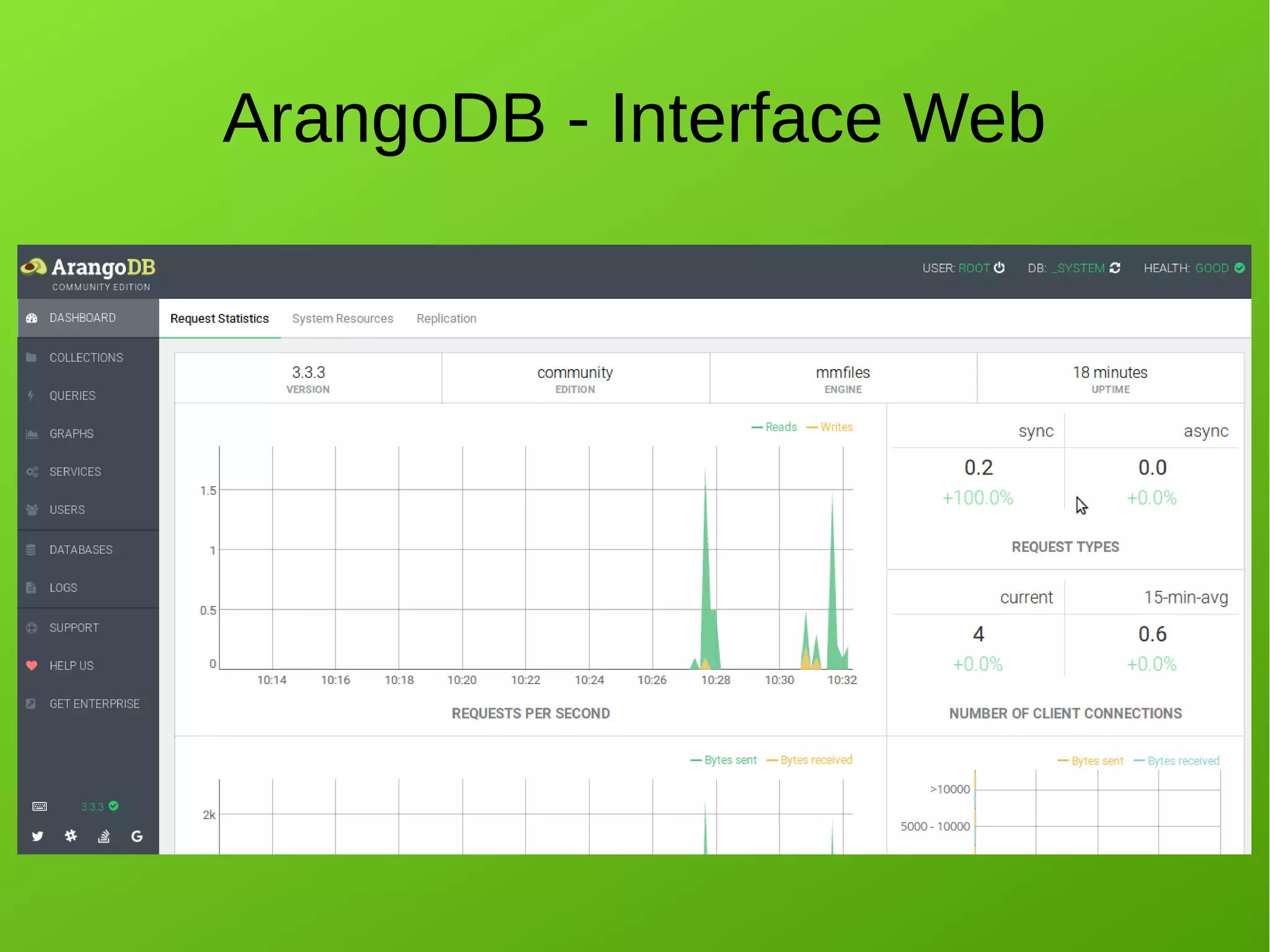Open the Users page
This screenshot has width=1270, height=952.
click(88, 510)
